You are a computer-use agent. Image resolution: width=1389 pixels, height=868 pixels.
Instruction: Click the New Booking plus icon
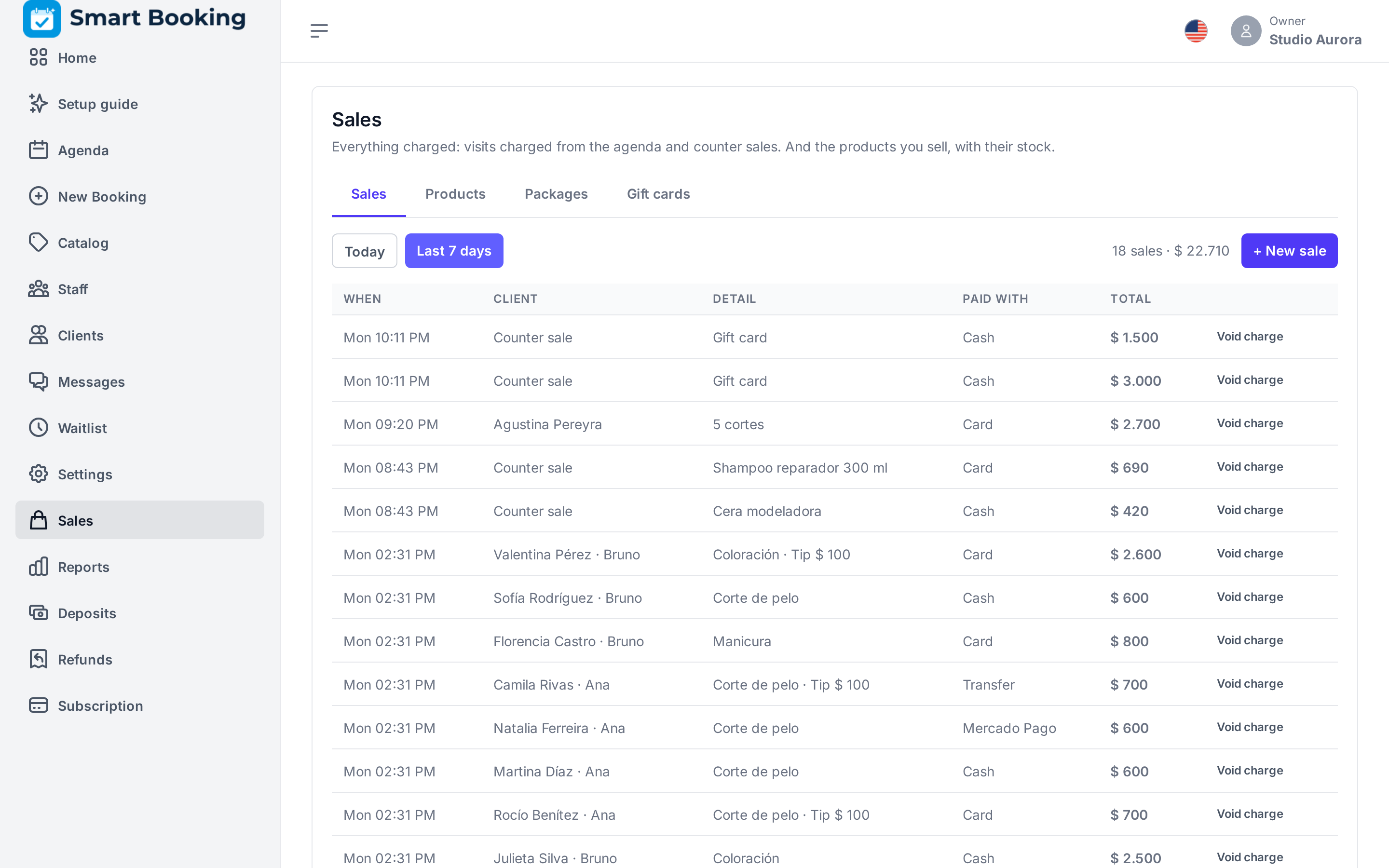click(39, 196)
